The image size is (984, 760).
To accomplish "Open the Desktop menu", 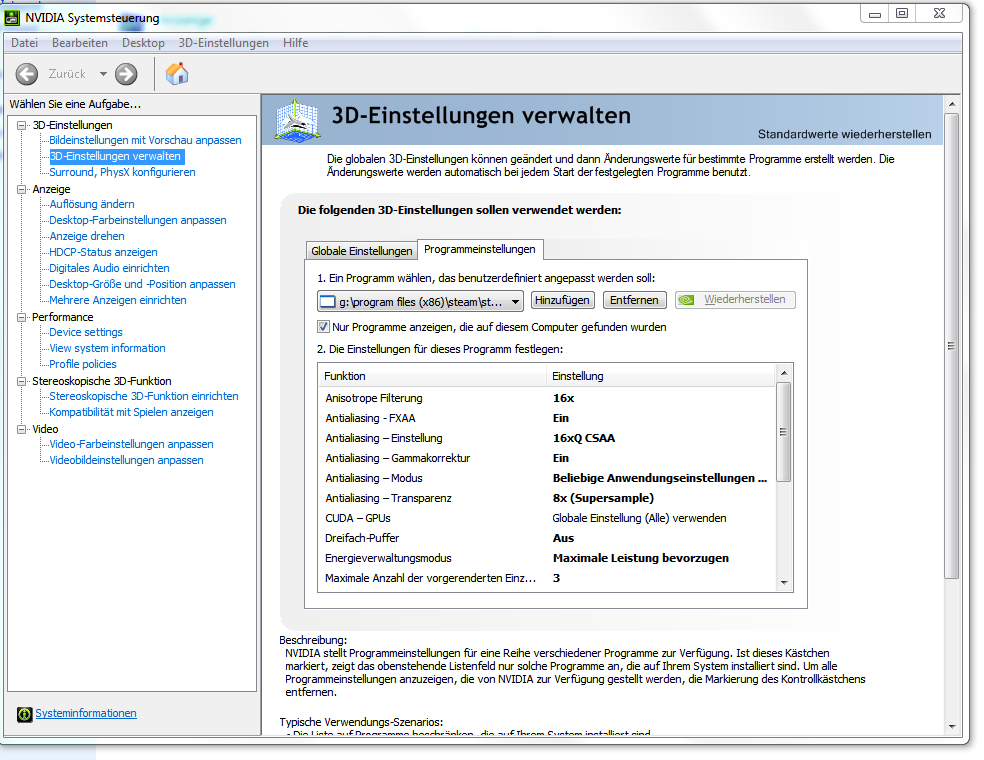I will click(143, 43).
